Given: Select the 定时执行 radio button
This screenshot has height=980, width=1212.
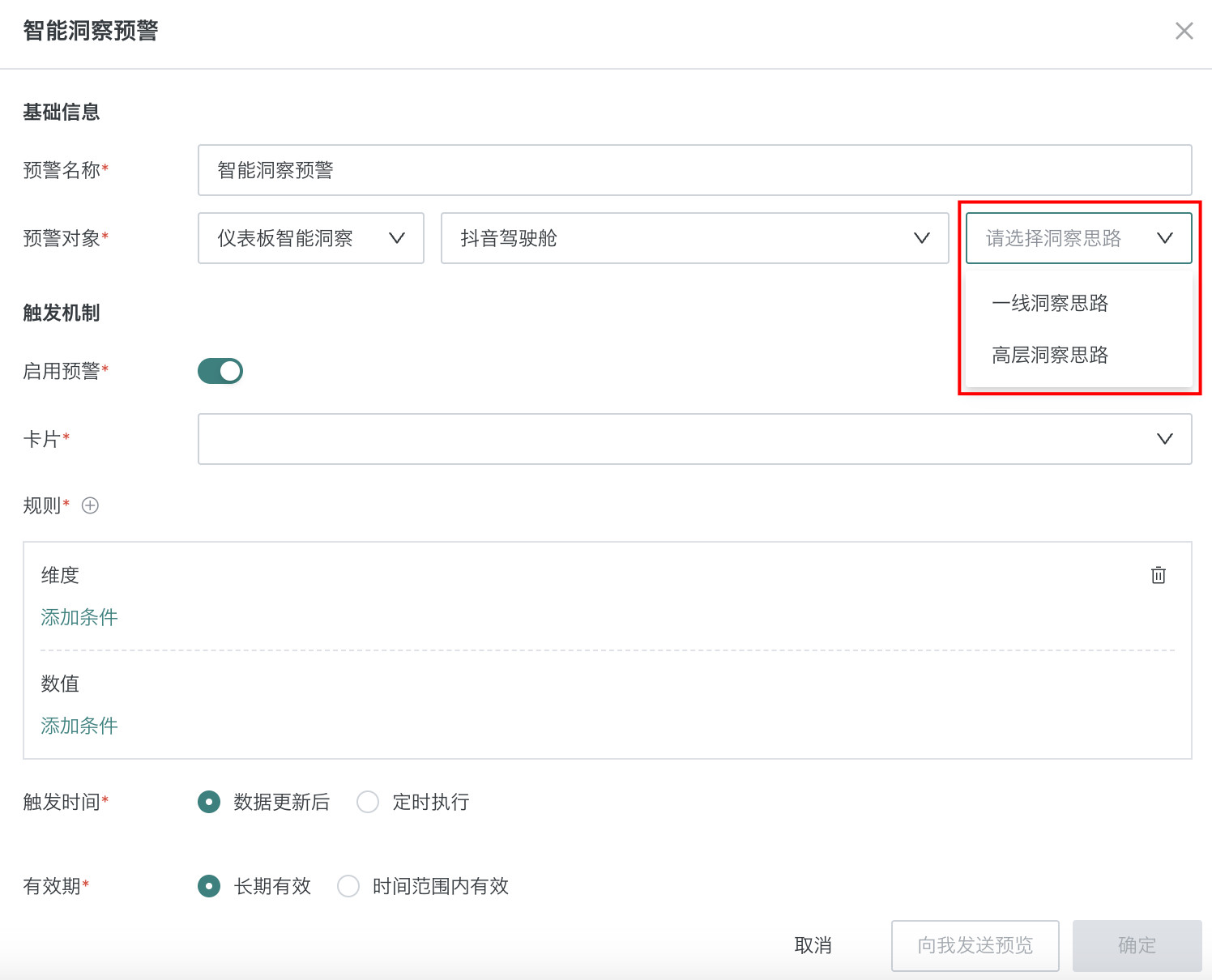Looking at the screenshot, I should coord(368,802).
